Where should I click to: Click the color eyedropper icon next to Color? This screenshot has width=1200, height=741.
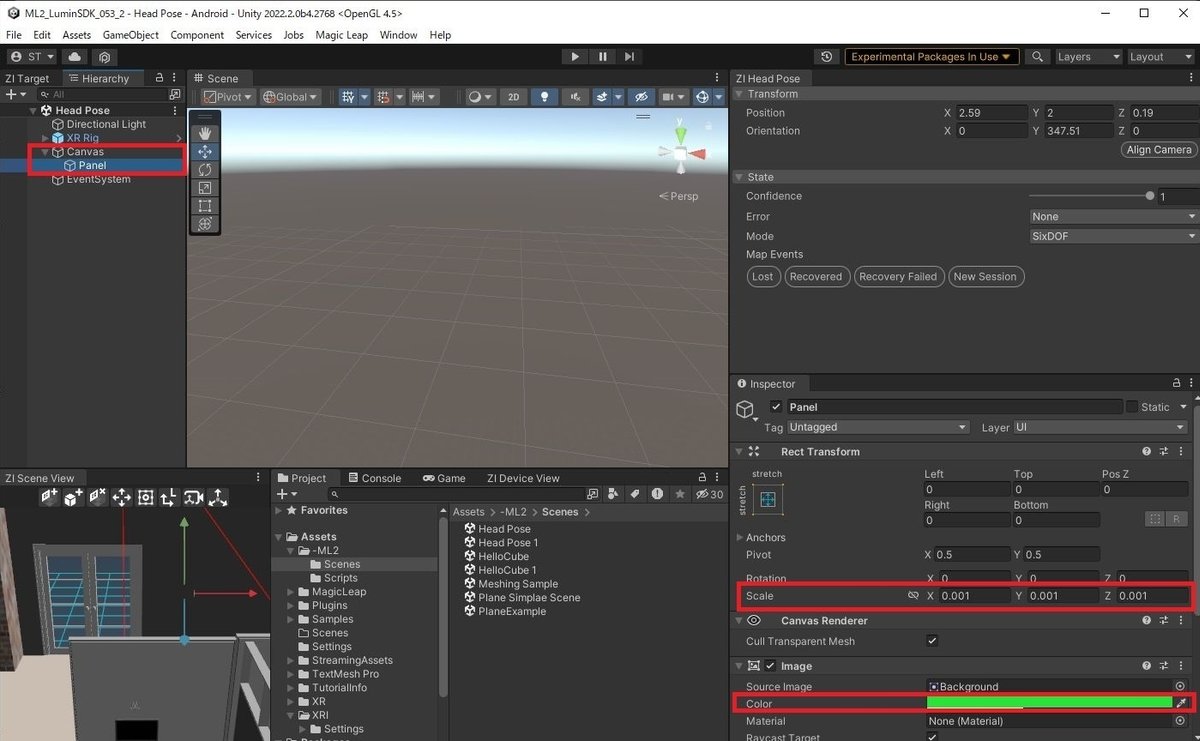[x=1181, y=702]
